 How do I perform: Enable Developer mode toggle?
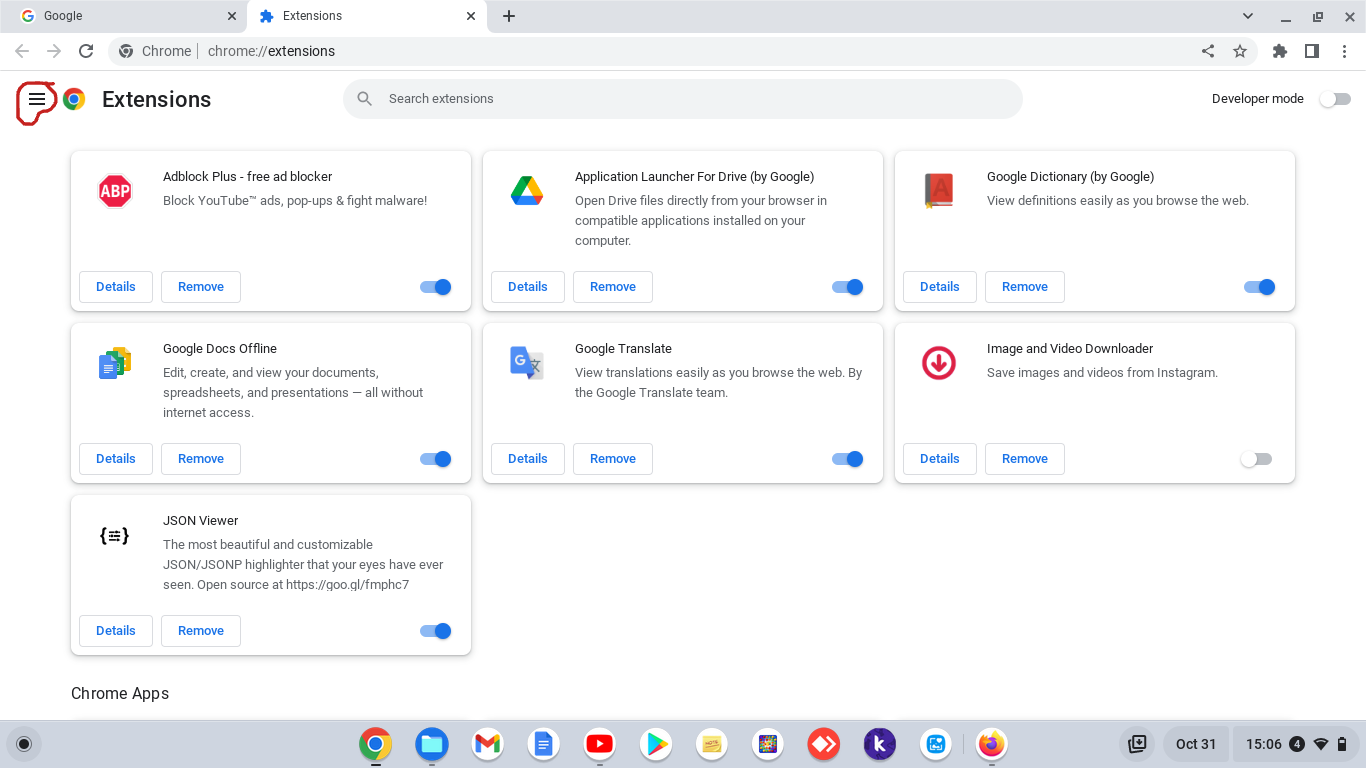click(1335, 99)
